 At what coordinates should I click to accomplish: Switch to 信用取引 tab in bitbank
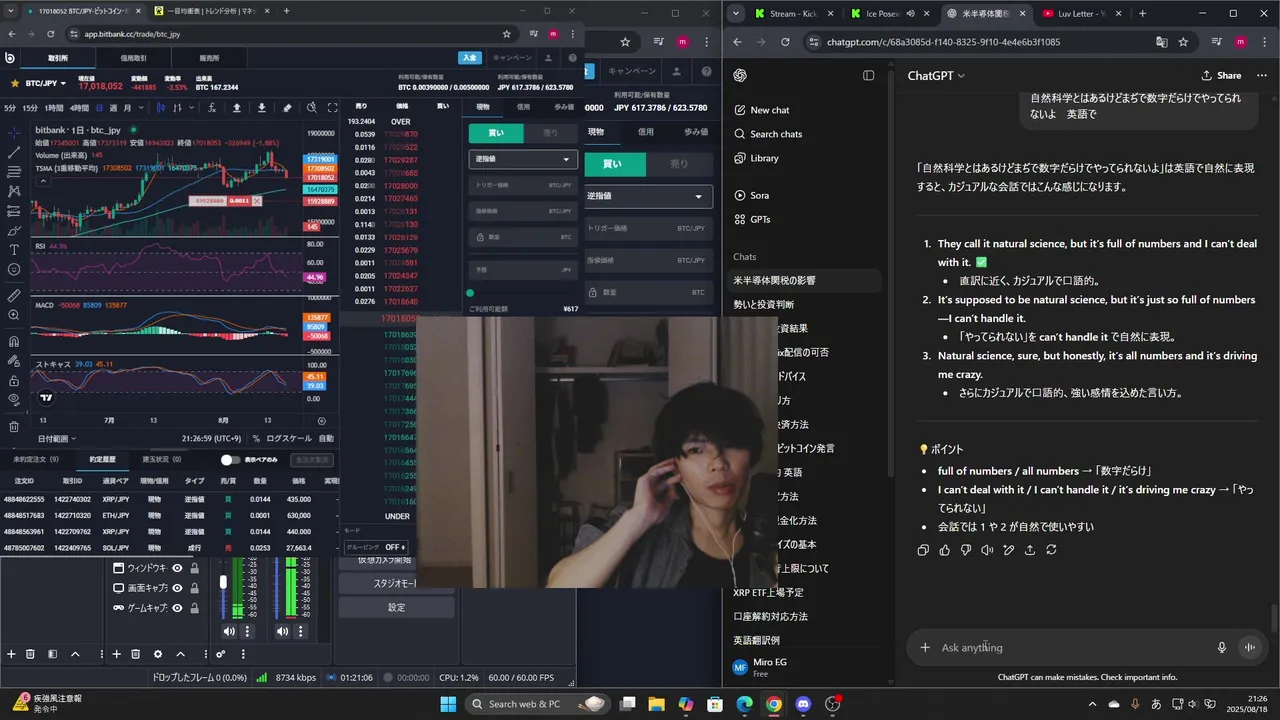point(133,58)
